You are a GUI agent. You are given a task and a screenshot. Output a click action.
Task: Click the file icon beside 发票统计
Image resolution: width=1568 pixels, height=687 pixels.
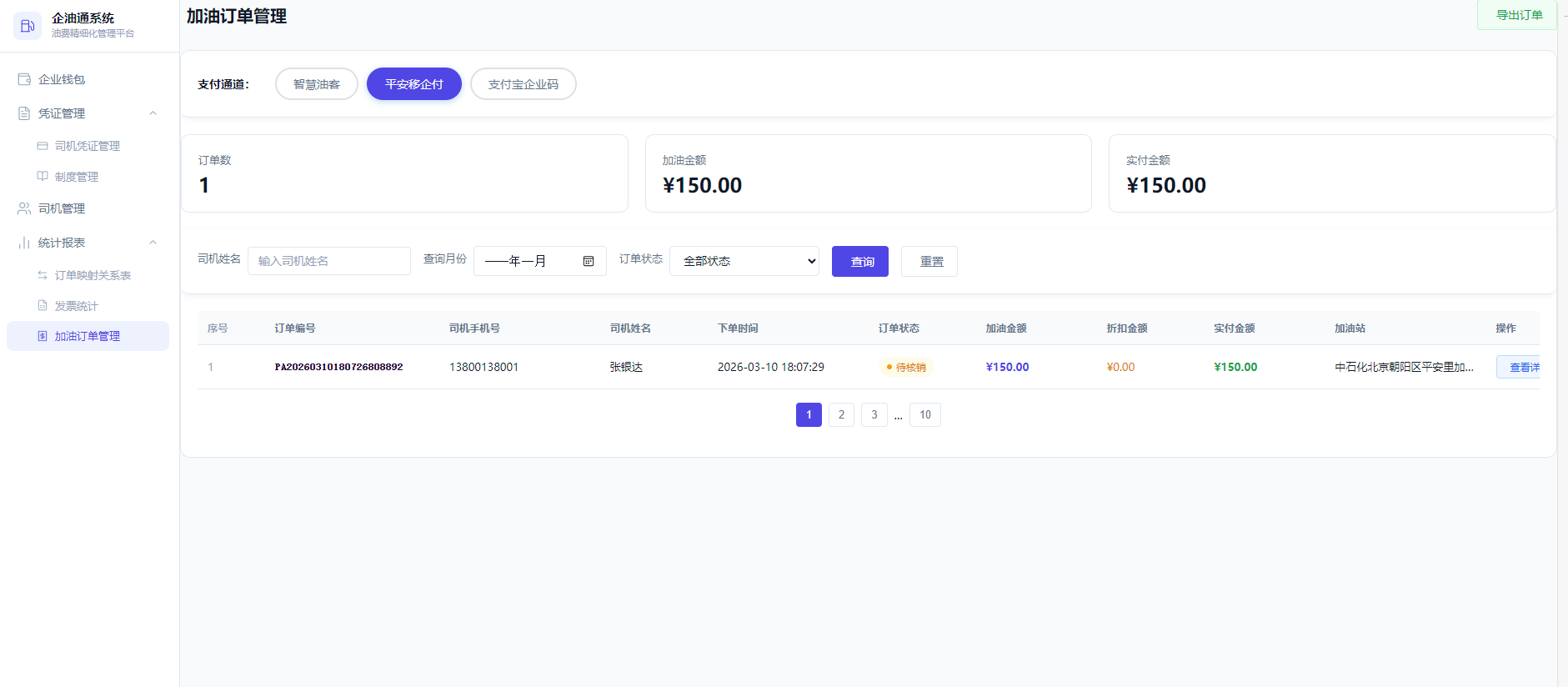(43, 306)
